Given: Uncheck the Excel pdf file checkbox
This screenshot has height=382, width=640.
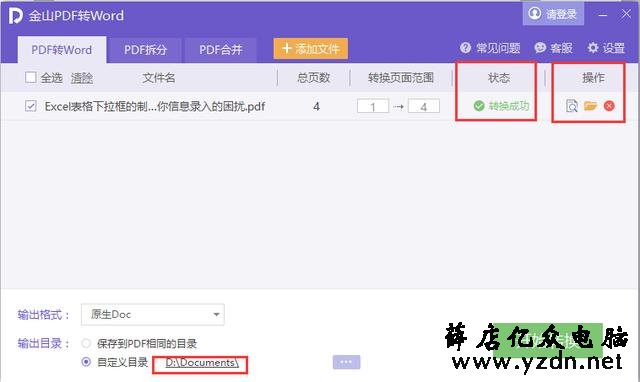Looking at the screenshot, I should [x=31, y=106].
